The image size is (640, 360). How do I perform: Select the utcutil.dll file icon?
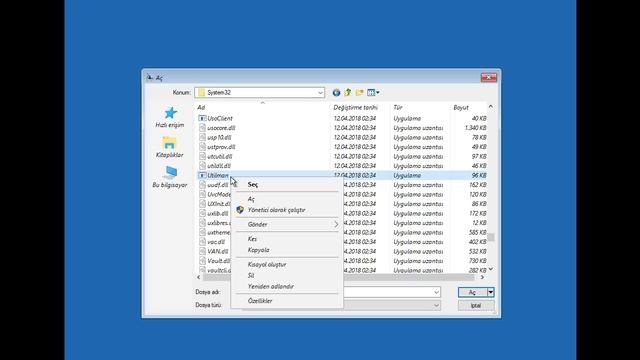pos(202,156)
